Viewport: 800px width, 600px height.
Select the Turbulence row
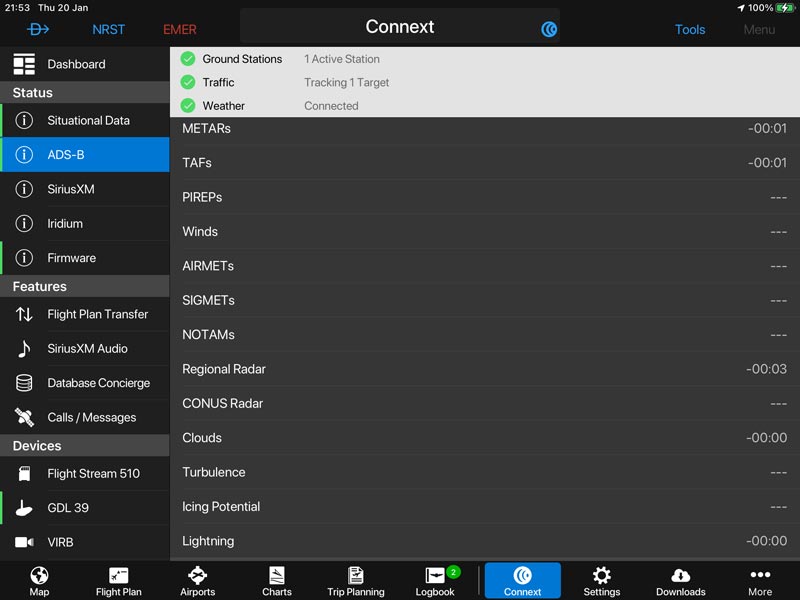click(x=485, y=472)
